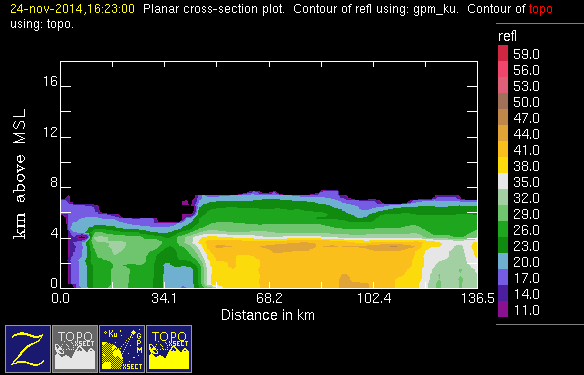Choose the 20.0 light blue color swatch
584x375 pixels.
point(503,261)
